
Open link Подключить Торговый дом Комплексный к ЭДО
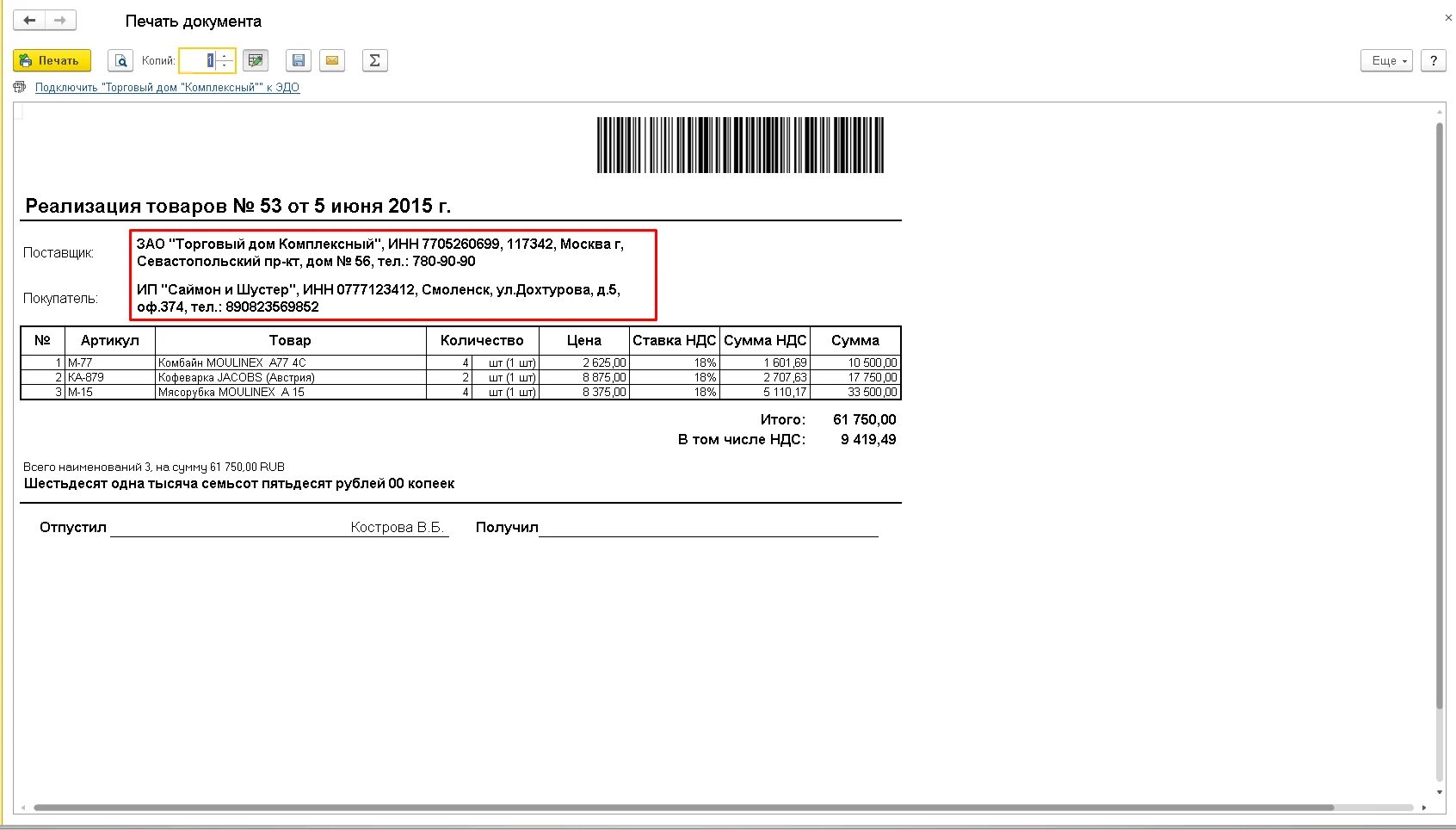pos(167,87)
